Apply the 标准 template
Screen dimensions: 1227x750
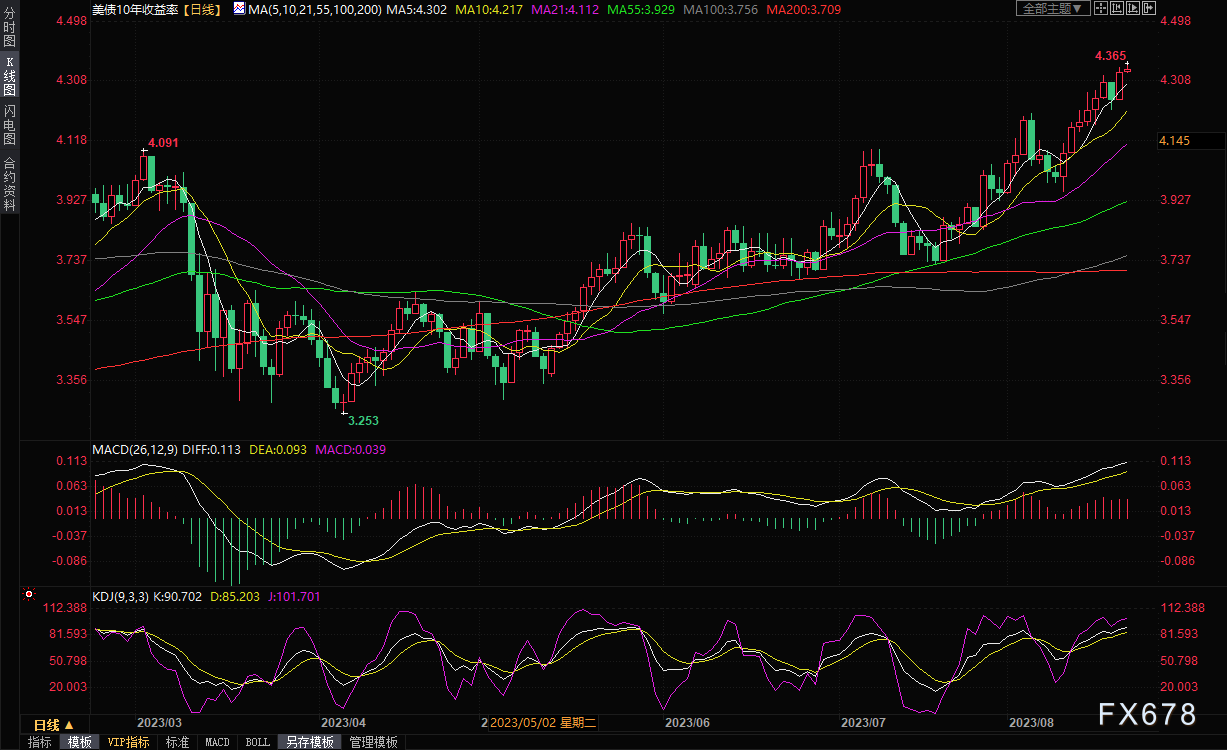pyautogui.click(x=177, y=742)
